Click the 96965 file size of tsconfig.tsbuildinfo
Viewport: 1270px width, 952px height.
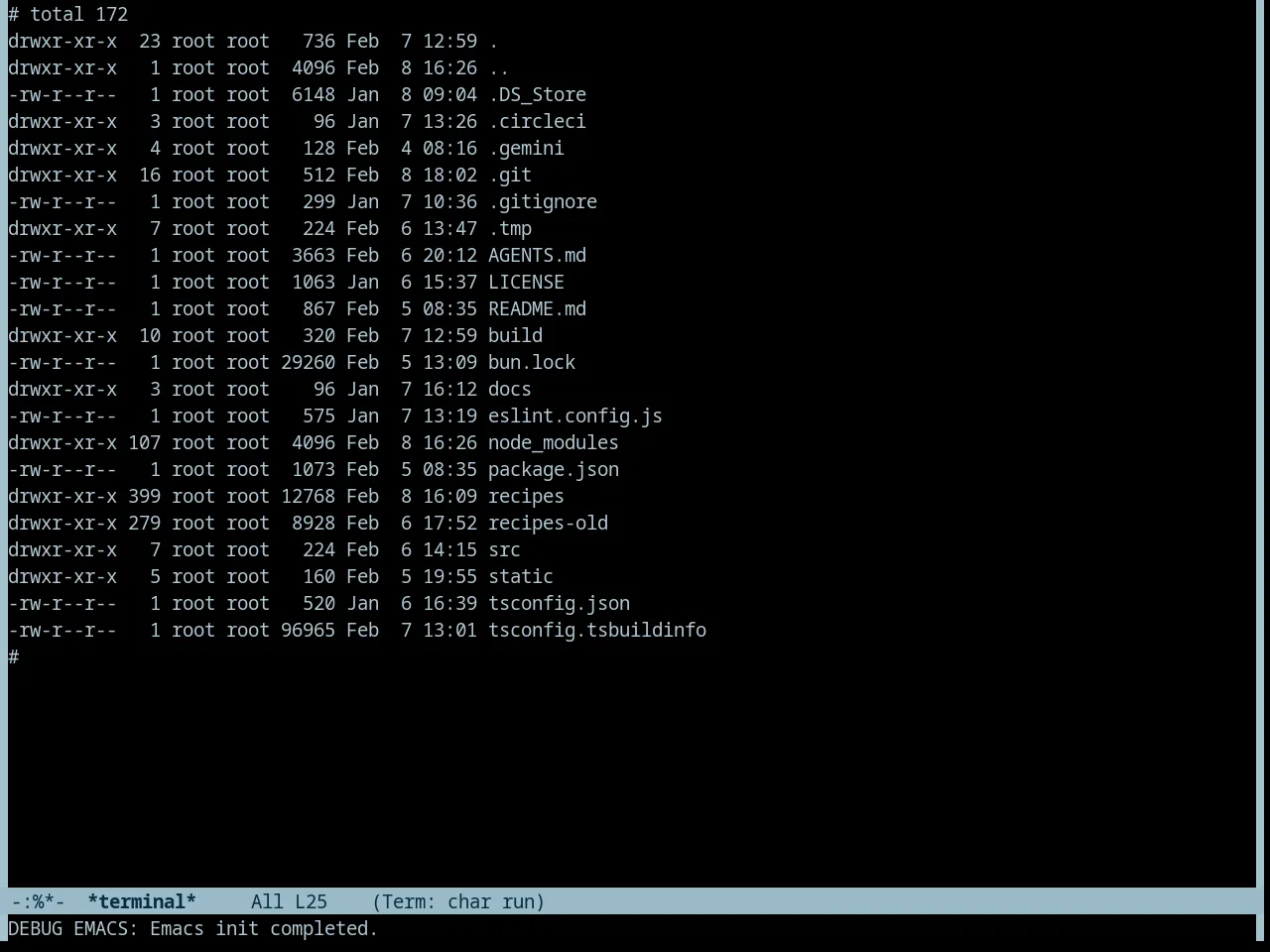pyautogui.click(x=308, y=631)
